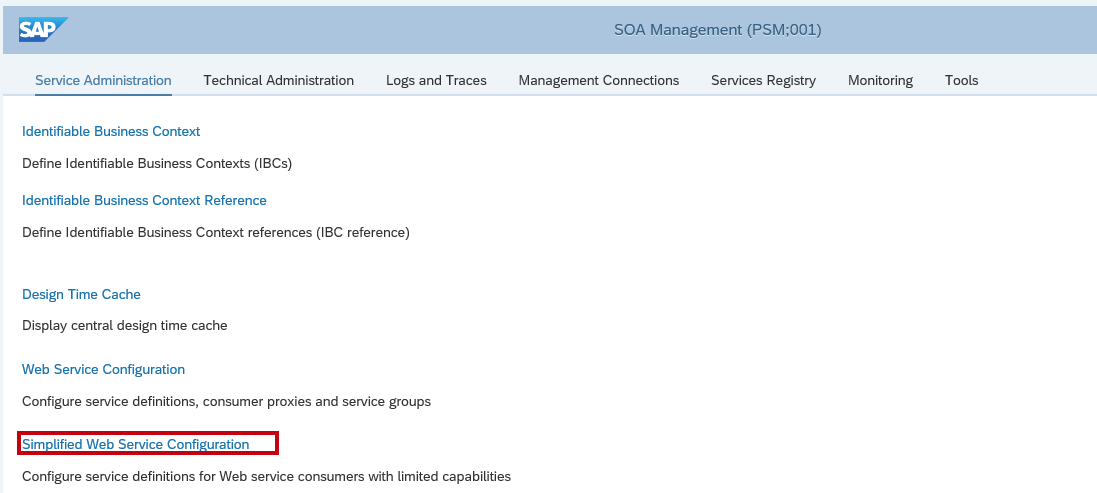Go to the Management Connections tab

click(598, 80)
